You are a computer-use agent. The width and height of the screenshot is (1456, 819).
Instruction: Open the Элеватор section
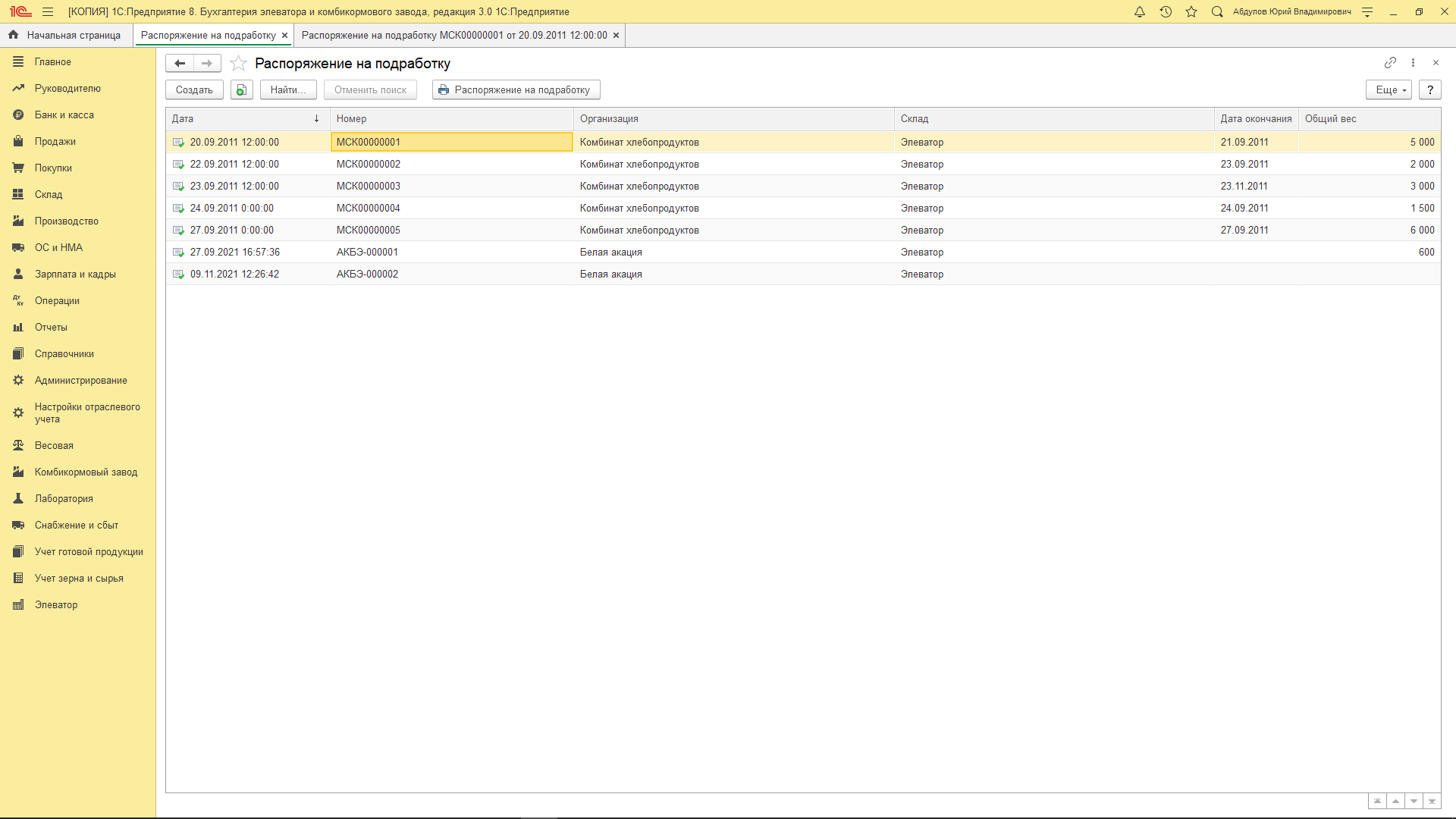tap(77, 605)
